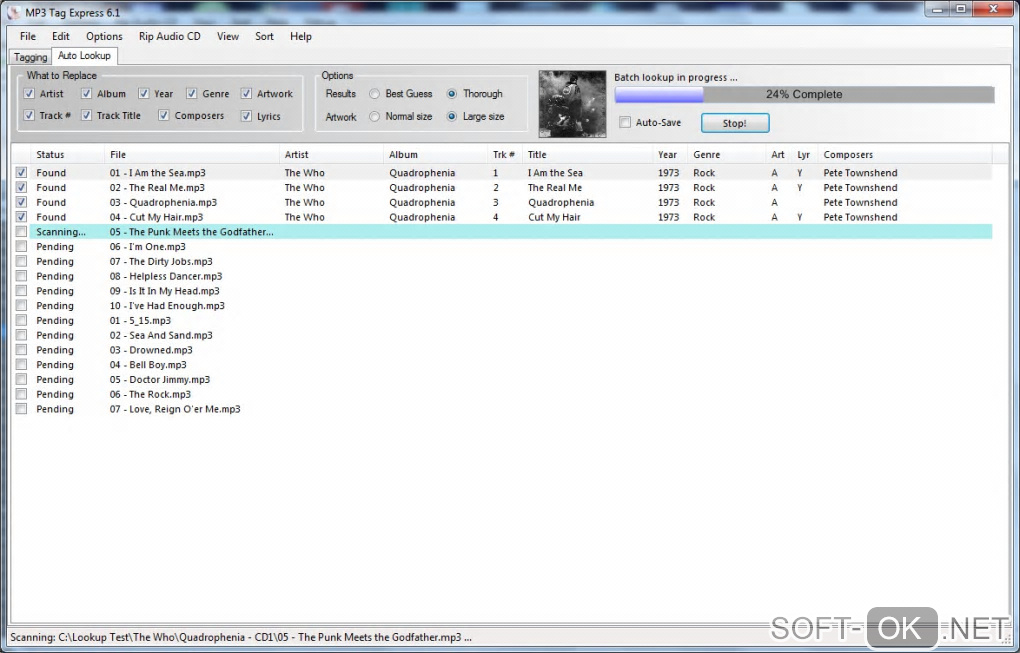Select file 01 - 5_15.mp3
Viewport: 1020px width, 653px height.
(141, 321)
